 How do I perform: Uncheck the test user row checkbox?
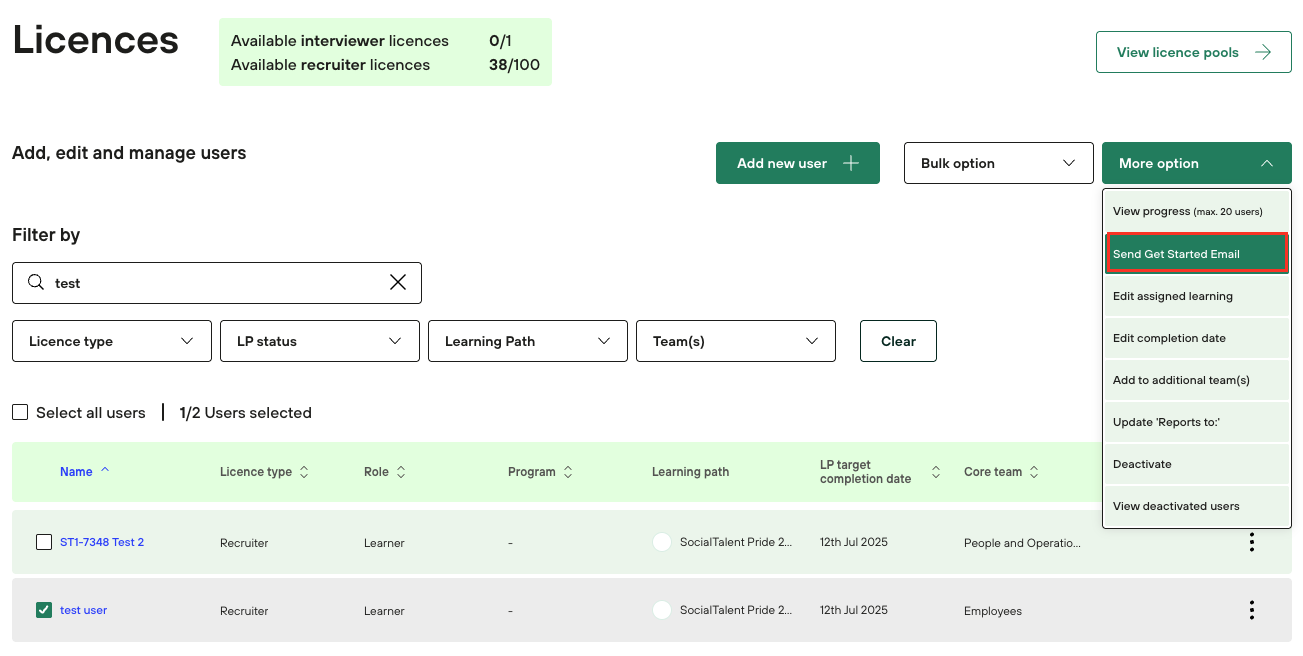pyautogui.click(x=44, y=610)
